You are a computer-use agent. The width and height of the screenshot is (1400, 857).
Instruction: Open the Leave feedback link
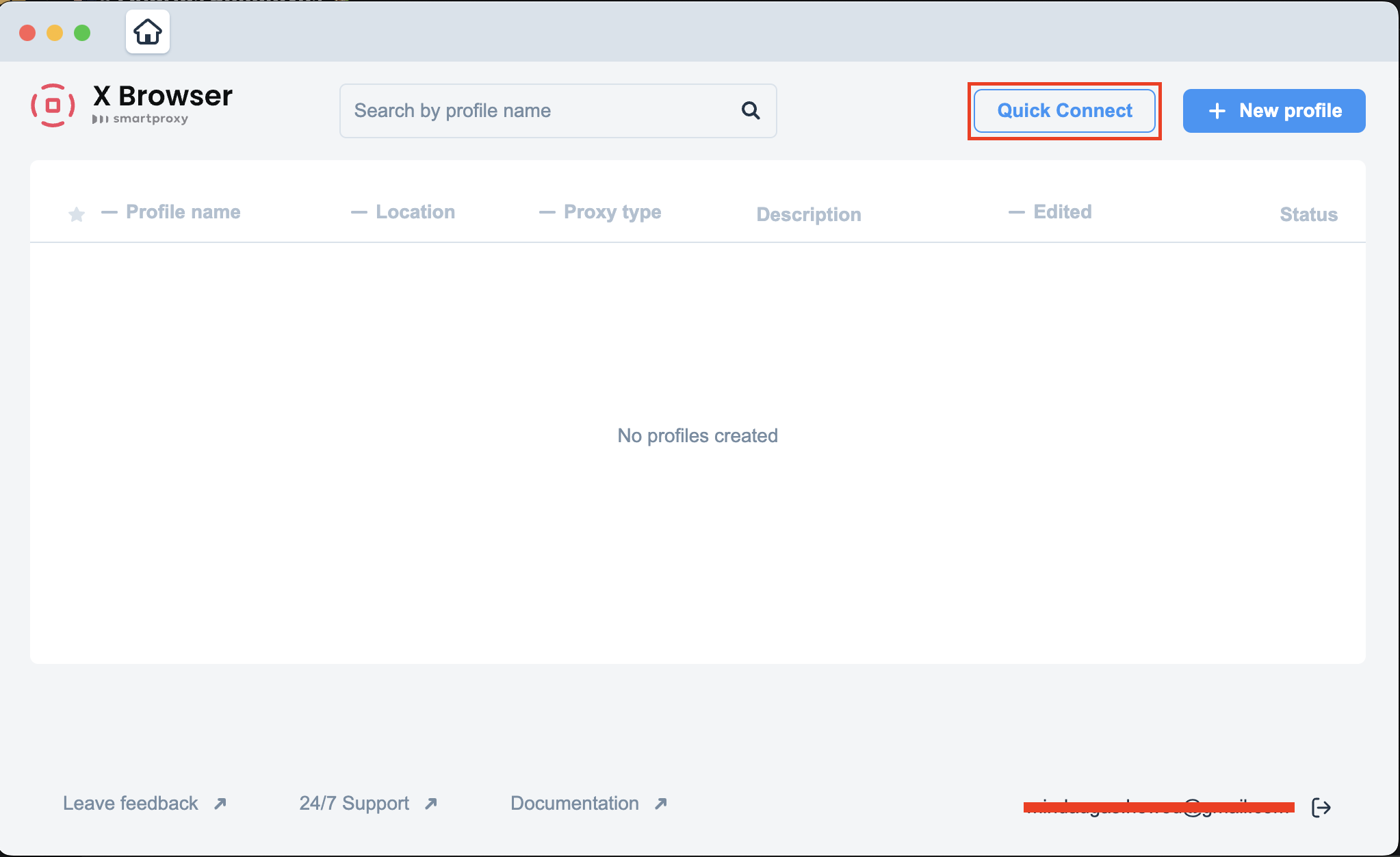coord(131,804)
